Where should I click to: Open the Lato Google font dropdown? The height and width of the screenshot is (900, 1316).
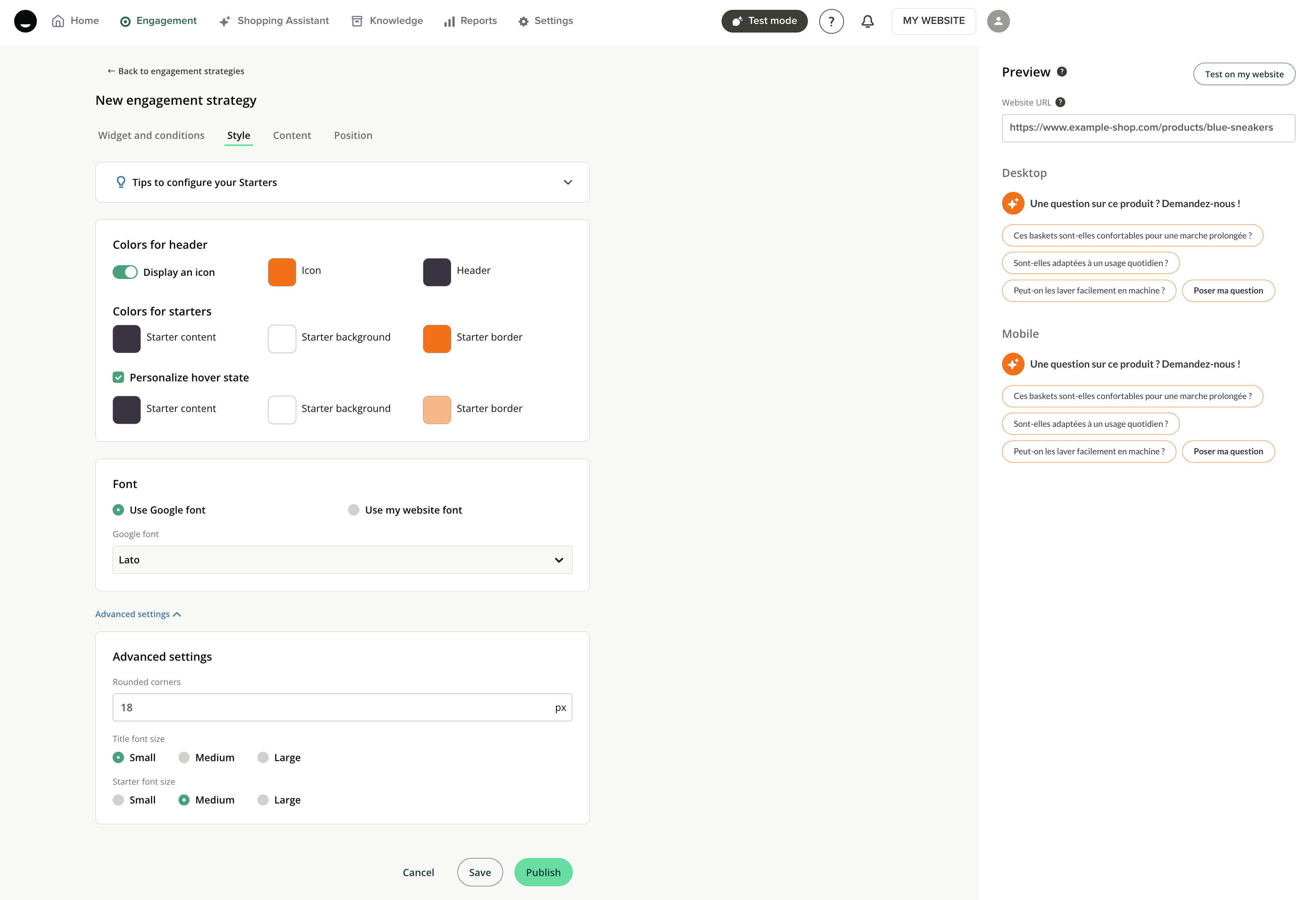pos(342,560)
